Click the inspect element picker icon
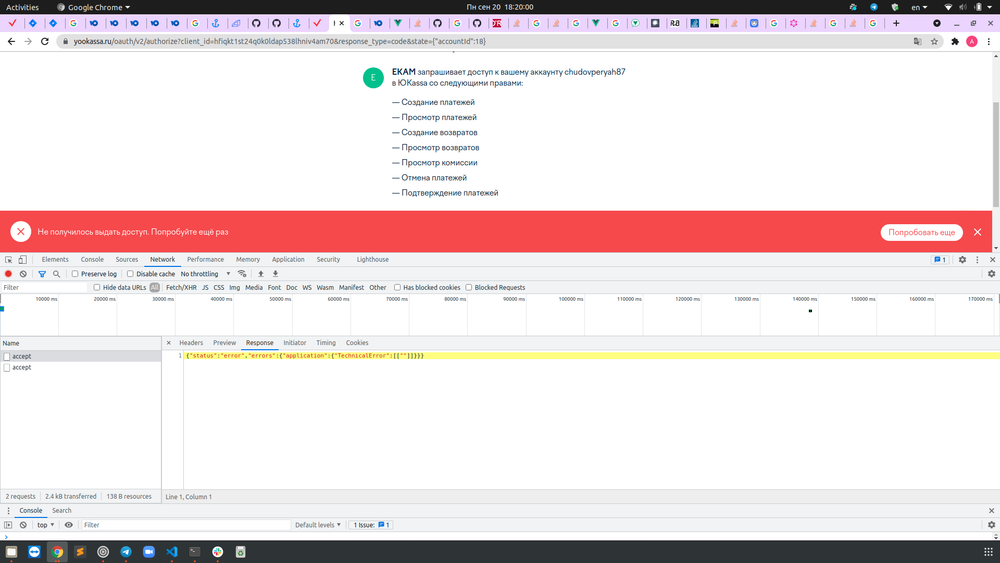The height and width of the screenshot is (563, 1000). [x=9, y=259]
